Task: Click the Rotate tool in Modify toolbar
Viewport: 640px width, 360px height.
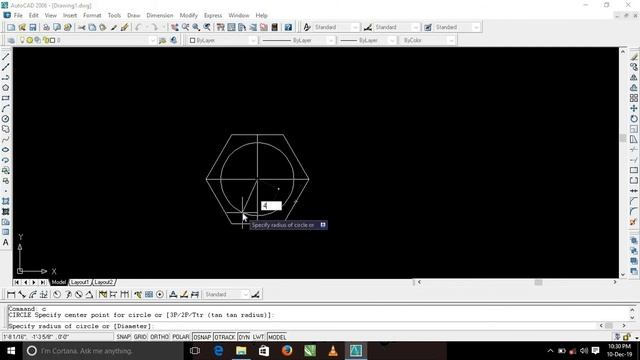Action: (x=633, y=119)
